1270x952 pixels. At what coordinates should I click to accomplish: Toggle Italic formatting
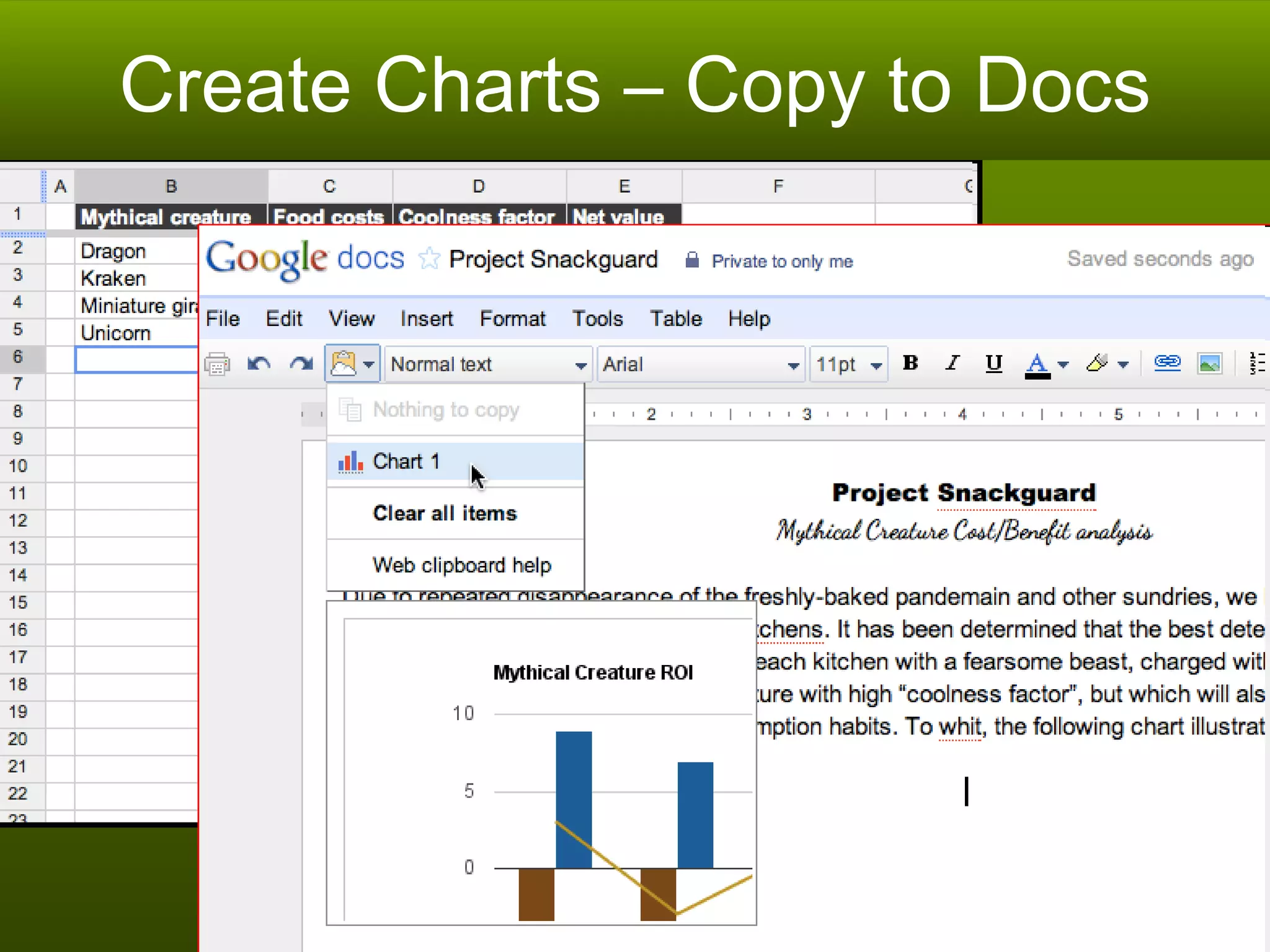952,363
